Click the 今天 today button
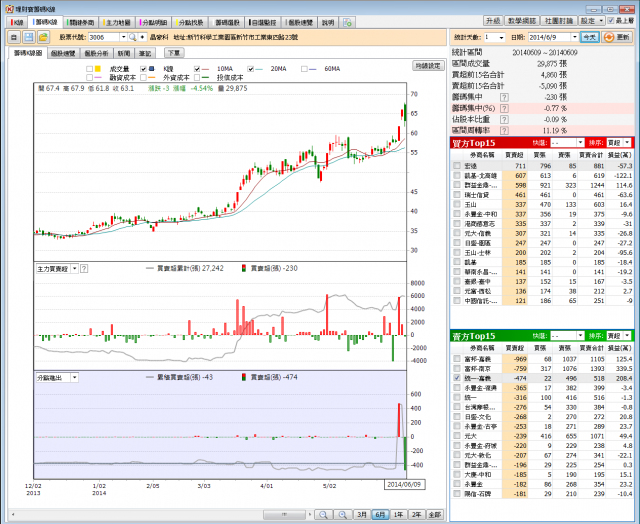The image size is (640, 524). pos(589,37)
